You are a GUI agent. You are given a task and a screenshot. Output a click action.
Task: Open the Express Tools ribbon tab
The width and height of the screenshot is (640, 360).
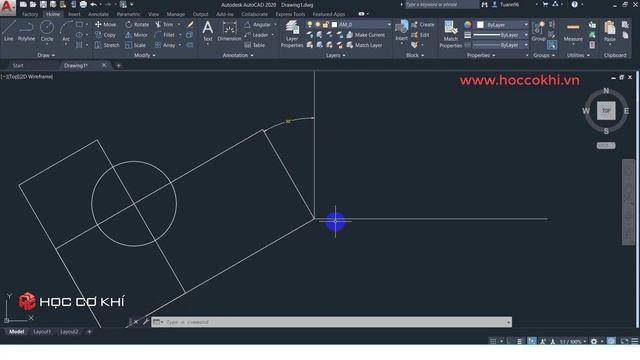(x=290, y=14)
